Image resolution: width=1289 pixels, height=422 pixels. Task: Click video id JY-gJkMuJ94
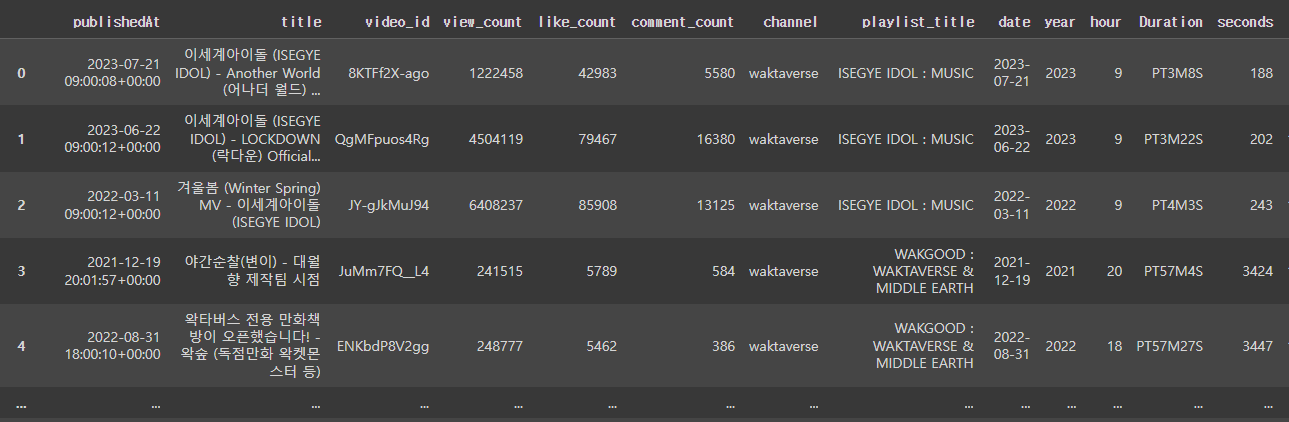tap(388, 205)
